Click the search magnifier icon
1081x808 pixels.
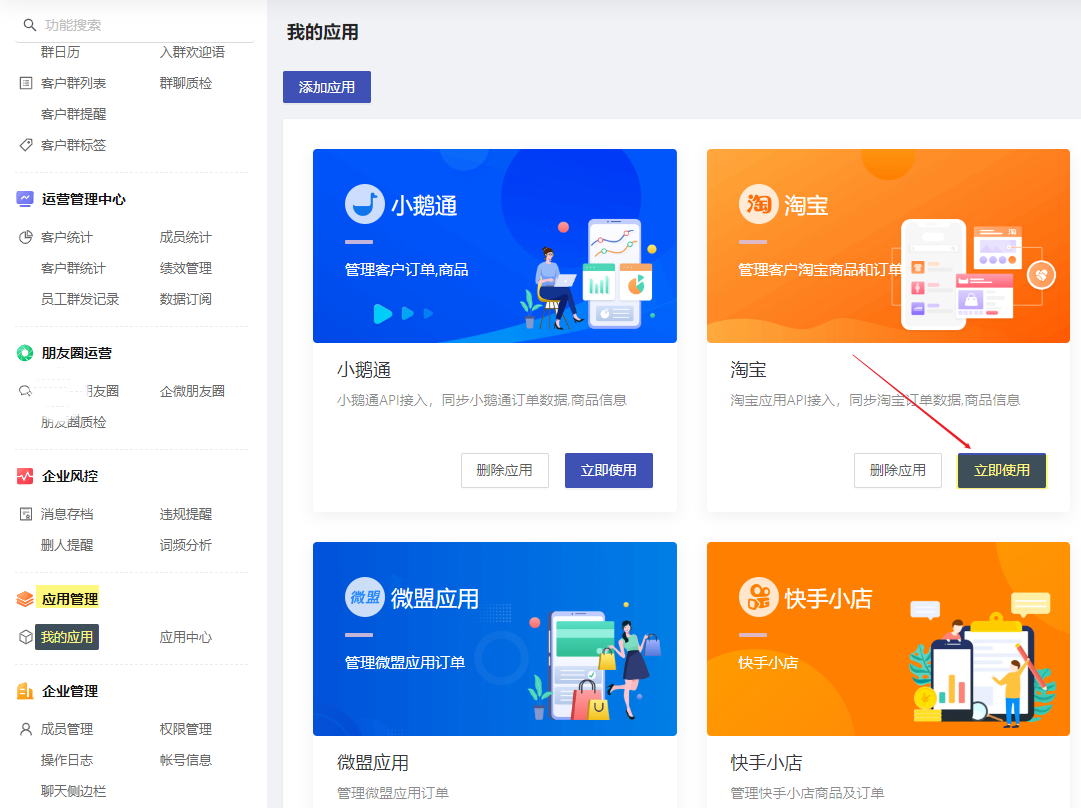pyautogui.click(x=30, y=25)
